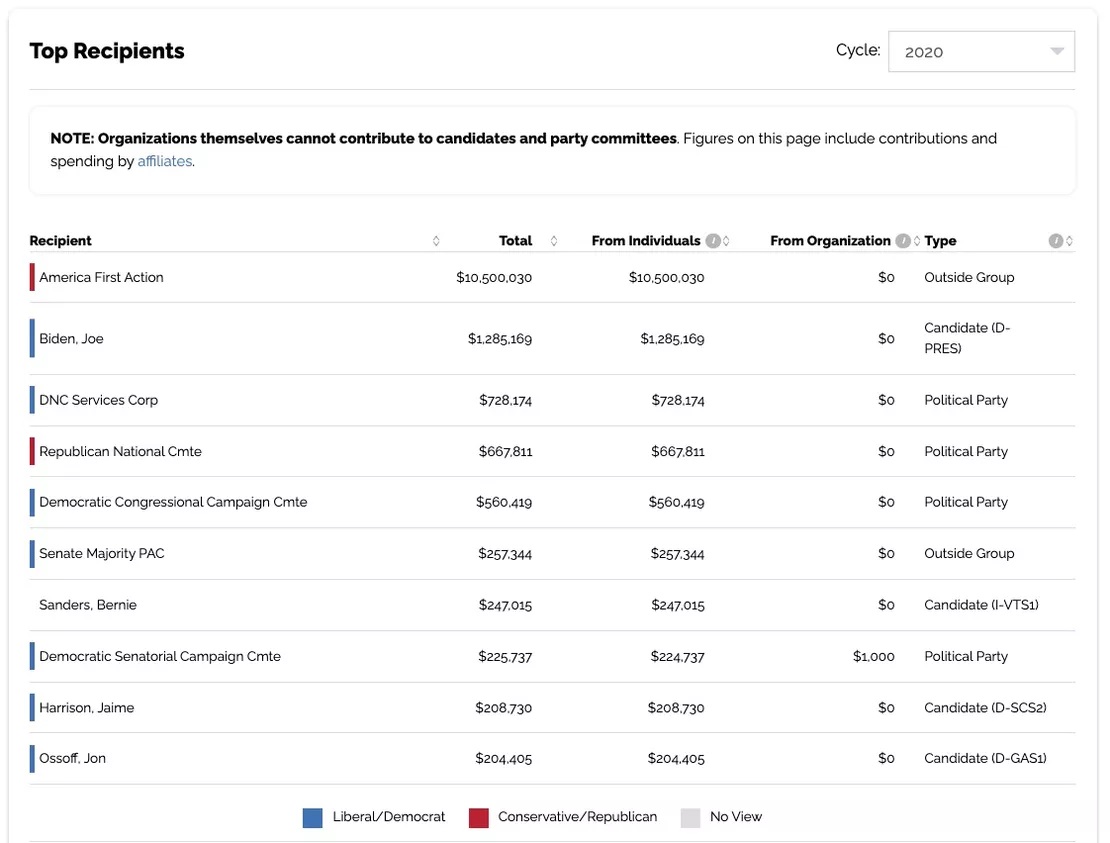Click Outside Group type for America First Action
Screen dimensions: 1110x843
tap(969, 277)
